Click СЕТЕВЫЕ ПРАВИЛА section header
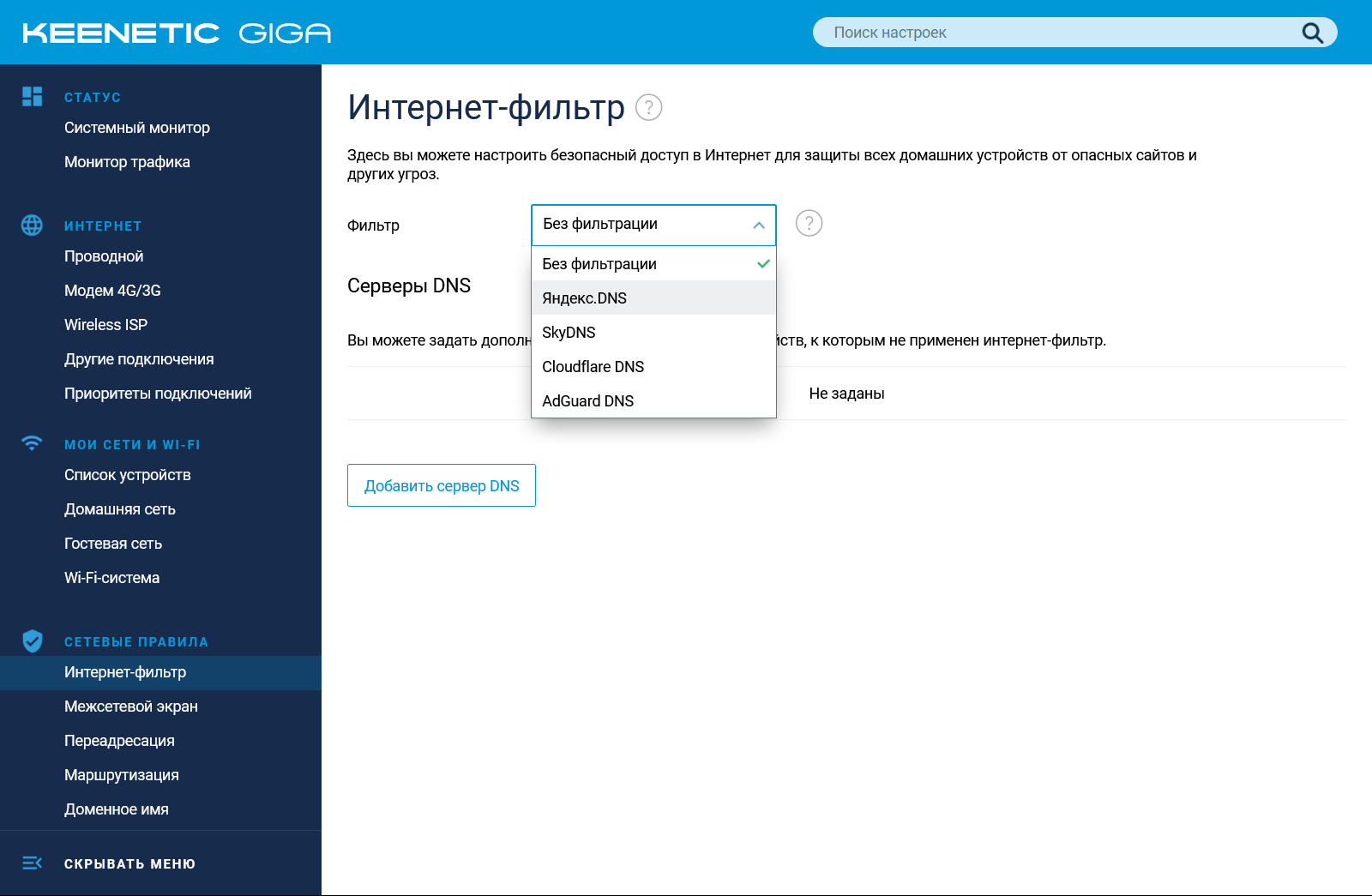1372x896 pixels. point(136,641)
